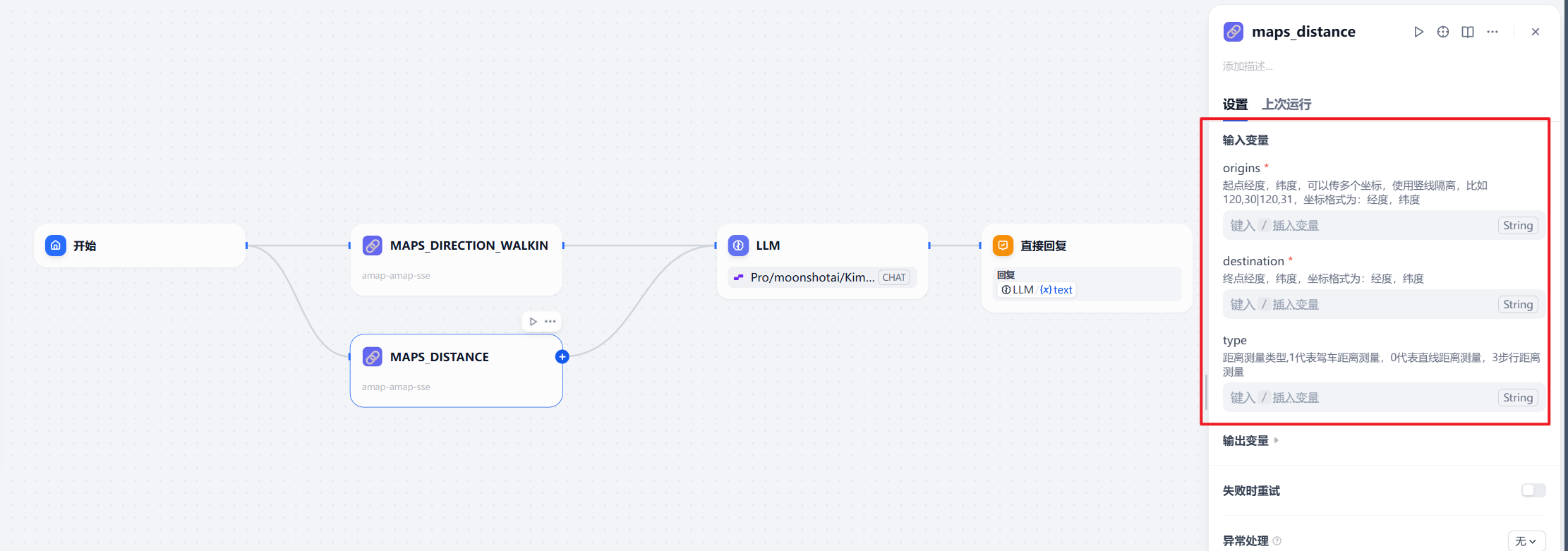Click the 添加描述 description placeholder
The image size is (1568, 551).
[1248, 66]
